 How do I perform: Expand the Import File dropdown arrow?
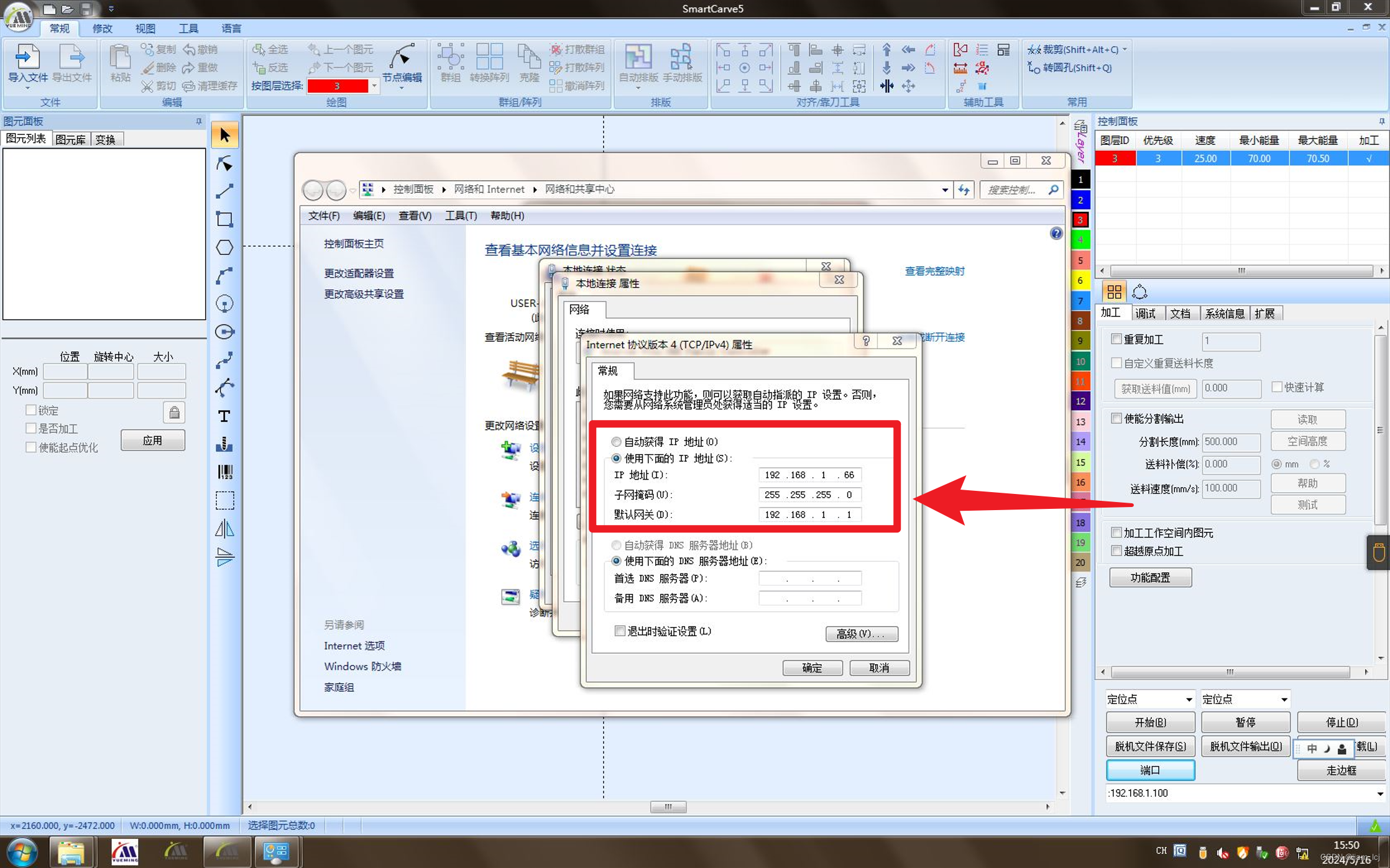pos(27,88)
